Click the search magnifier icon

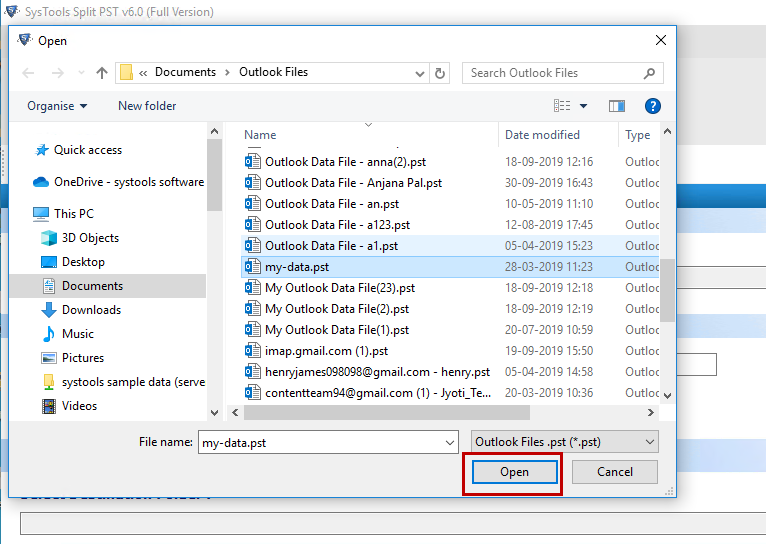tap(649, 73)
